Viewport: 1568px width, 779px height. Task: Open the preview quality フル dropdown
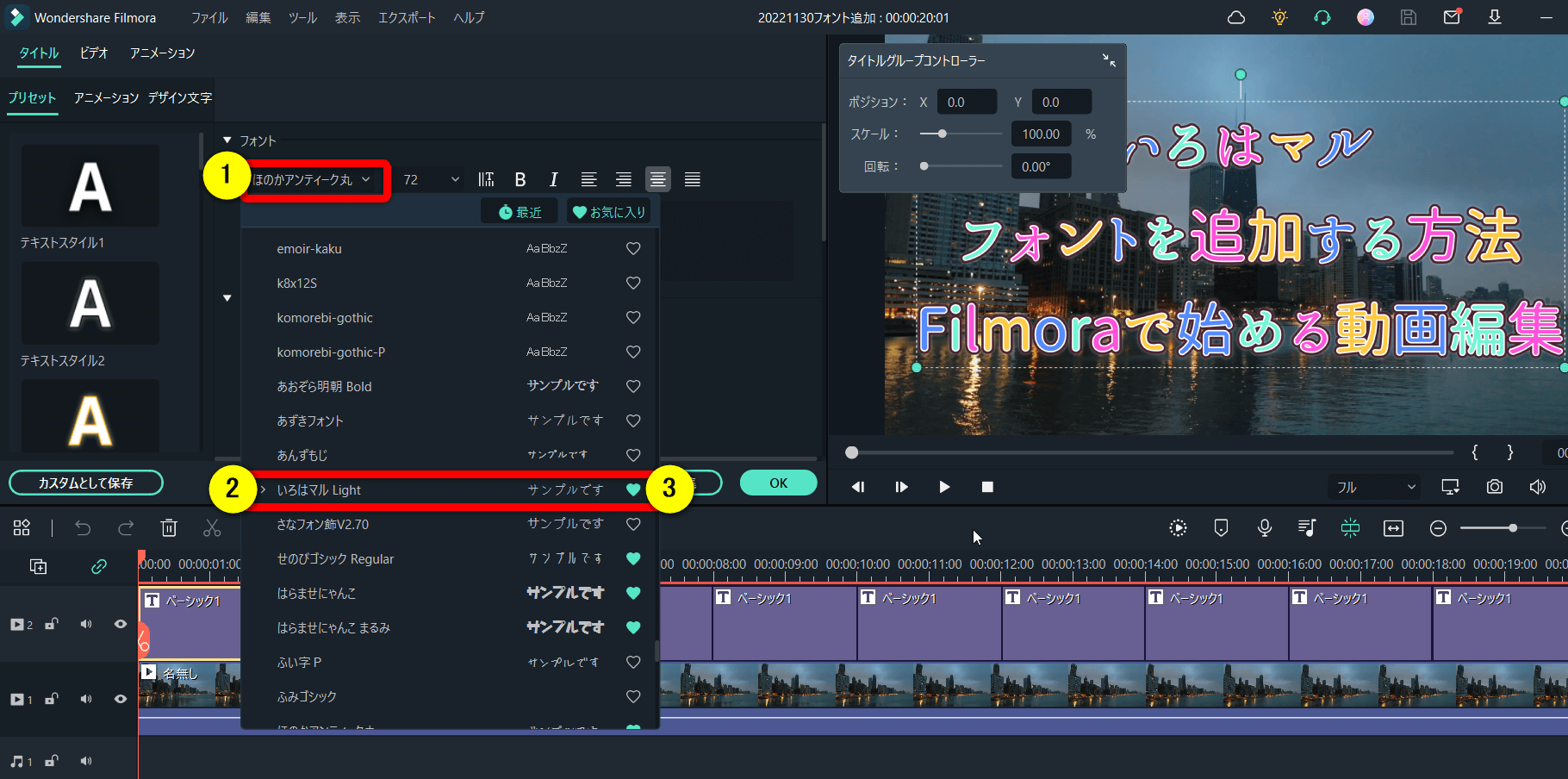tap(1374, 487)
